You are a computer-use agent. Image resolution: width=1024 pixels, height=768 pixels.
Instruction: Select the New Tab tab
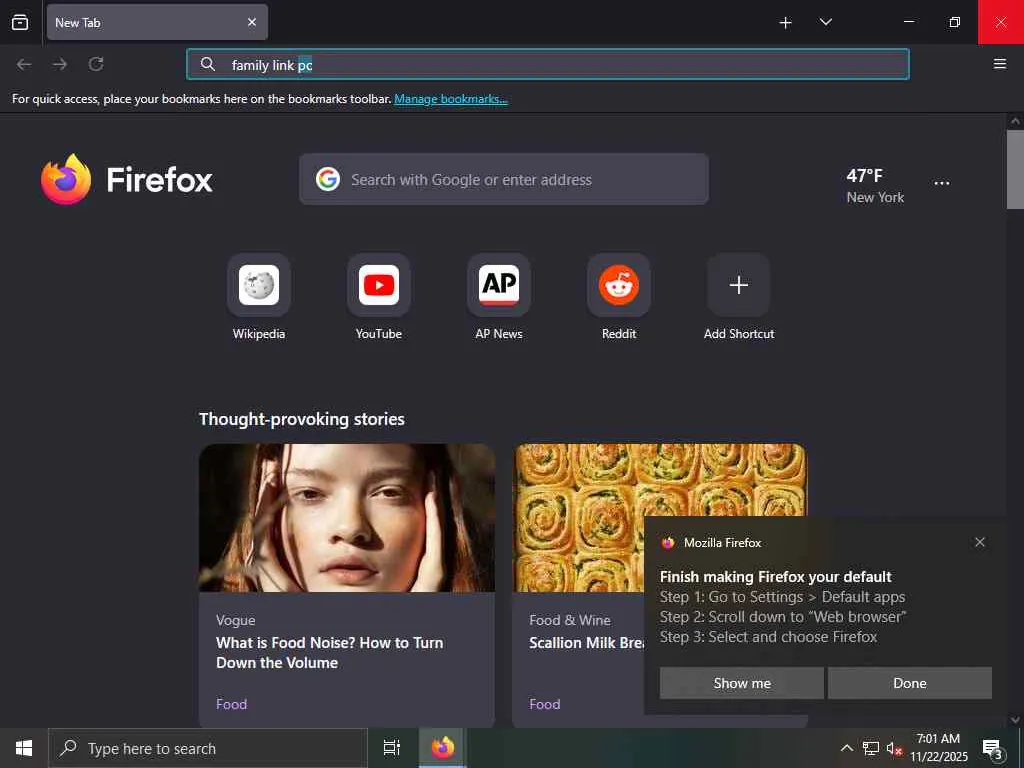coord(157,22)
